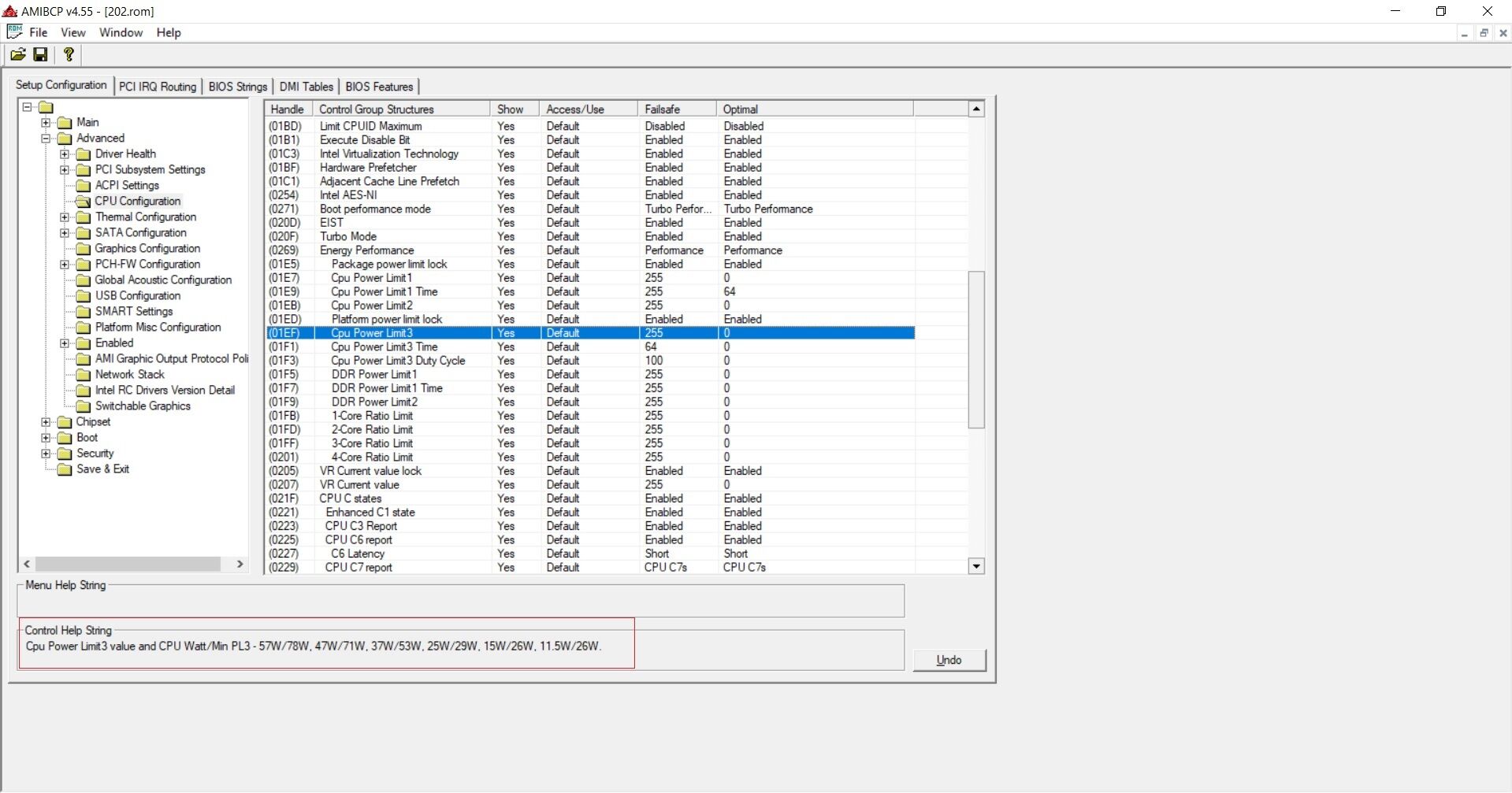Expand the Boot tree node
Viewport: 1512px width, 793px height.
pos(46,437)
